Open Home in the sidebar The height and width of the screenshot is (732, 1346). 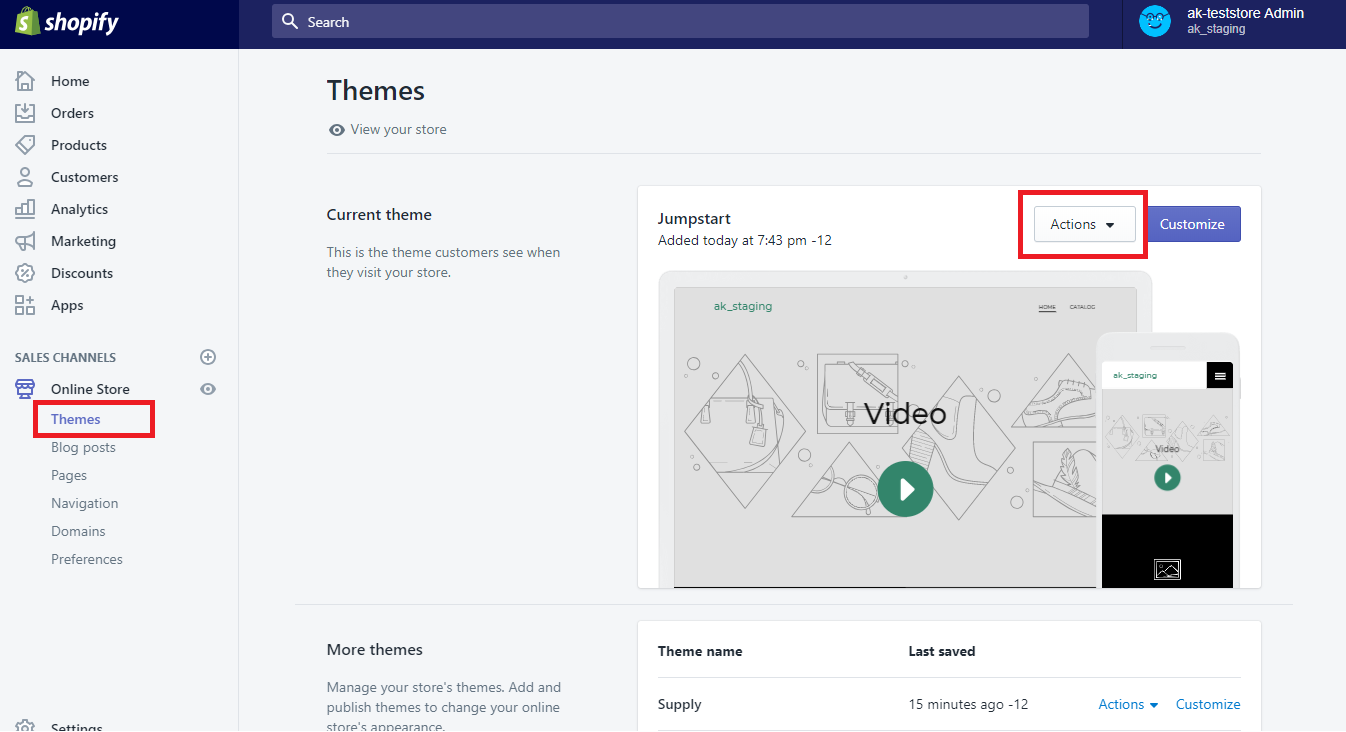[70, 81]
